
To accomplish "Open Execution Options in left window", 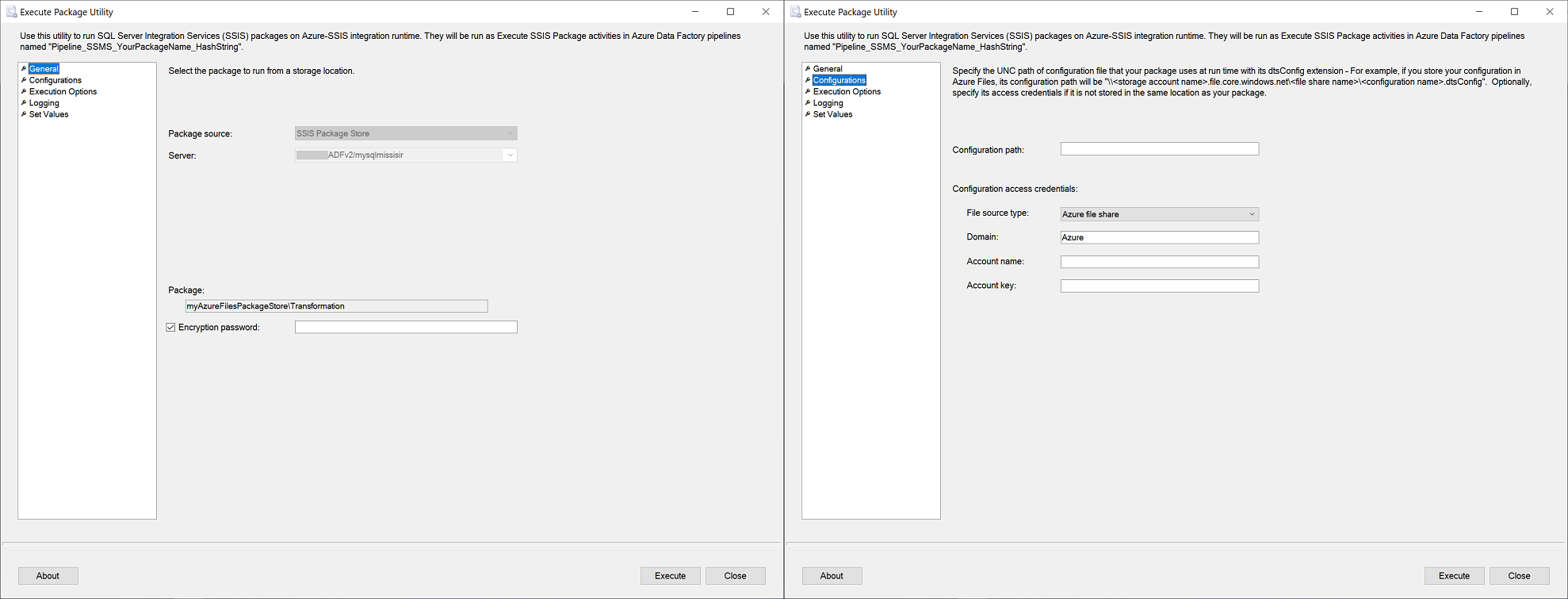I will [63, 91].
